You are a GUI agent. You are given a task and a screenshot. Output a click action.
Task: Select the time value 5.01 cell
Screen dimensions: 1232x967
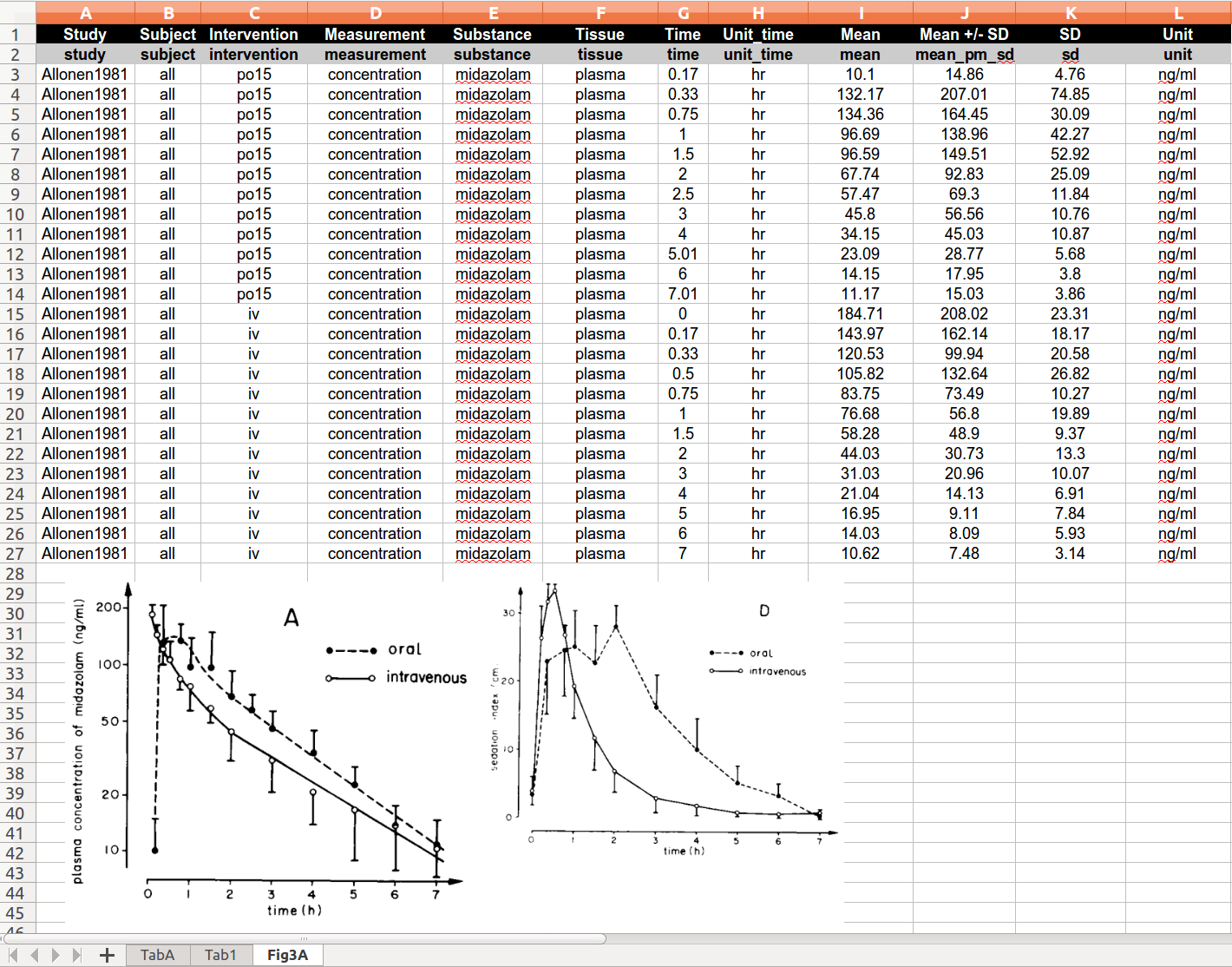pos(683,254)
